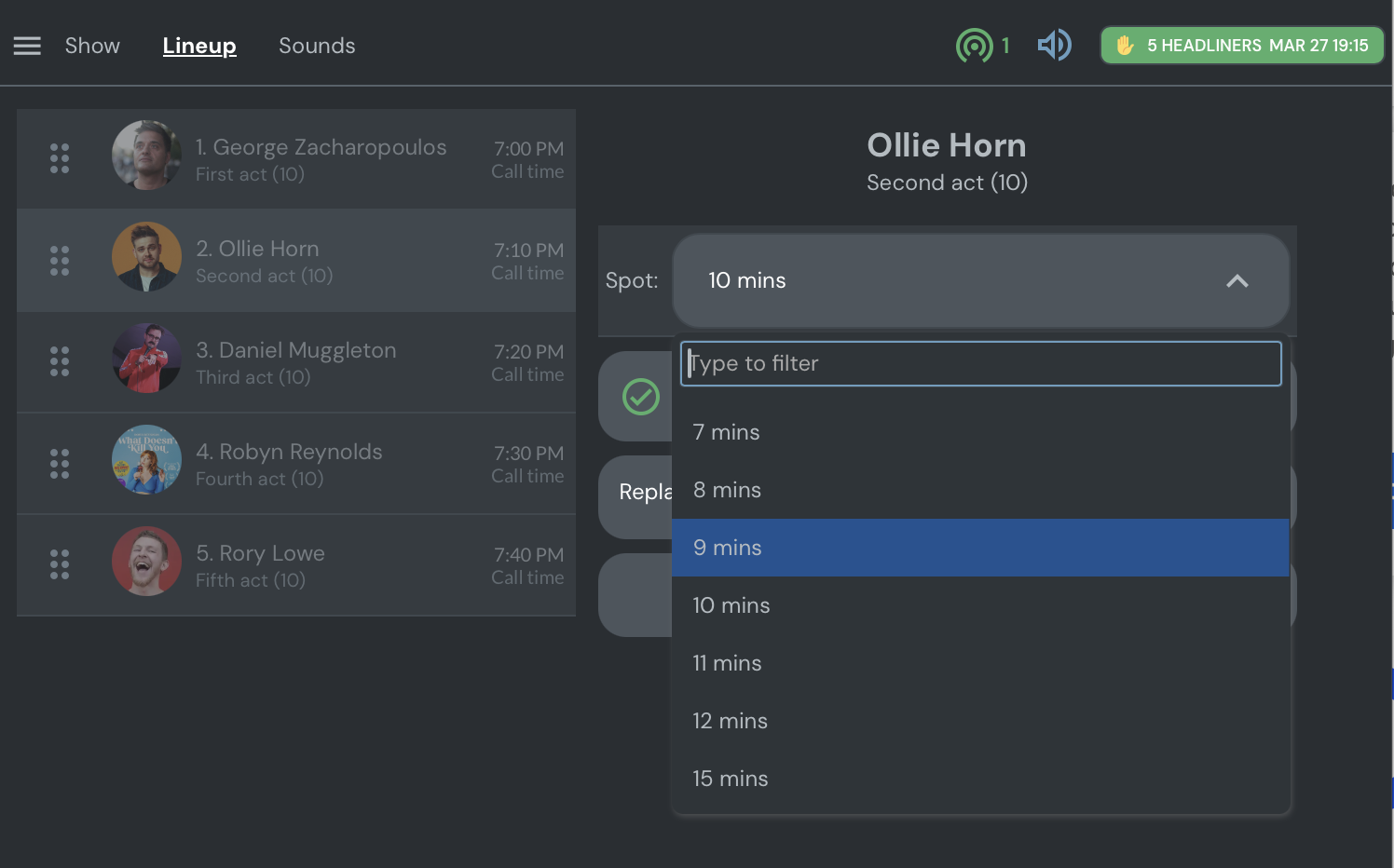
Task: Click drag handle for Robyn Reynolds
Action: pos(60,463)
